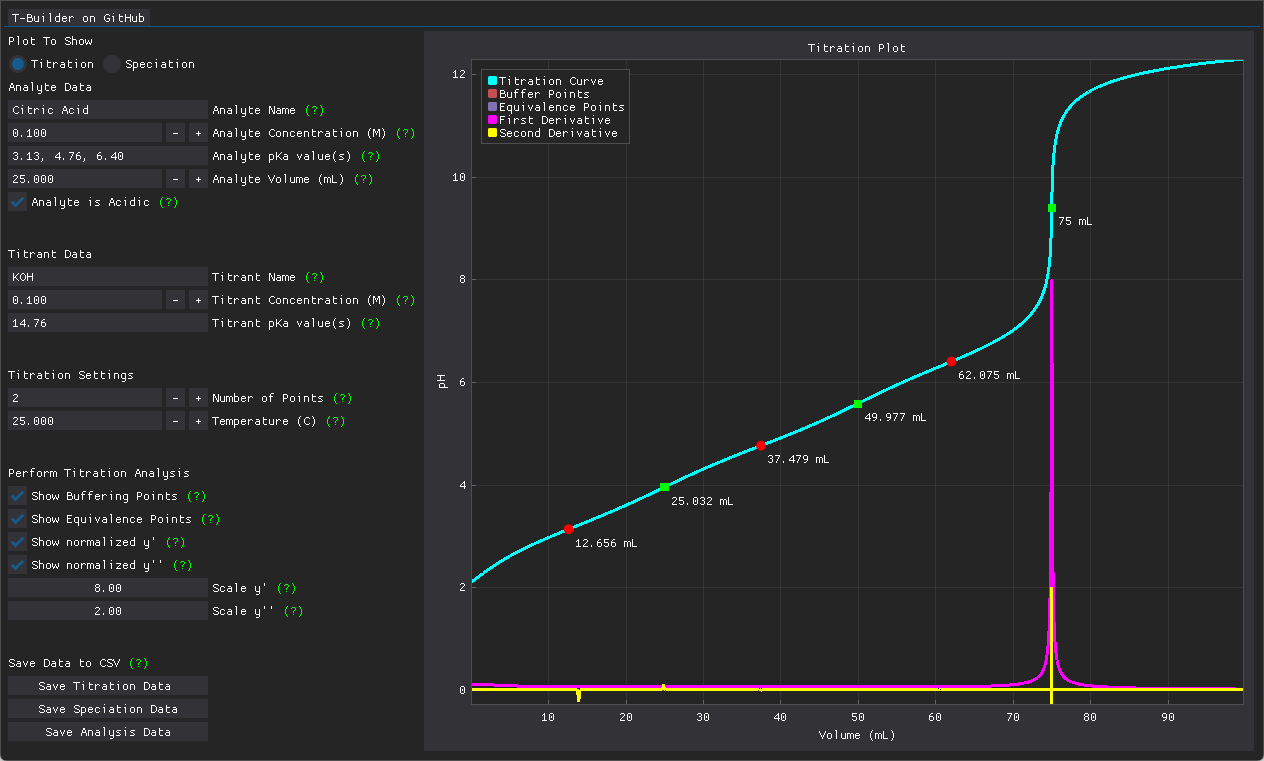Decrement Number of Points with minus stepper
Screen dimensions: 1264x761
[x=174, y=397]
